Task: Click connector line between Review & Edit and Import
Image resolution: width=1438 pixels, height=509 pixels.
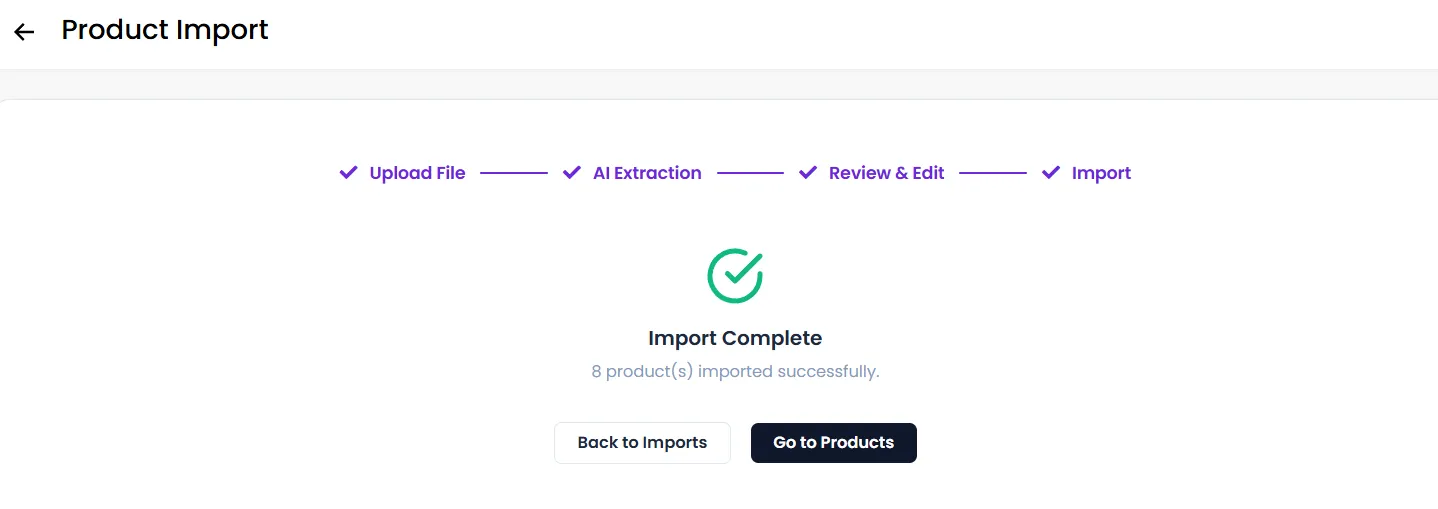Action: click(x=993, y=173)
